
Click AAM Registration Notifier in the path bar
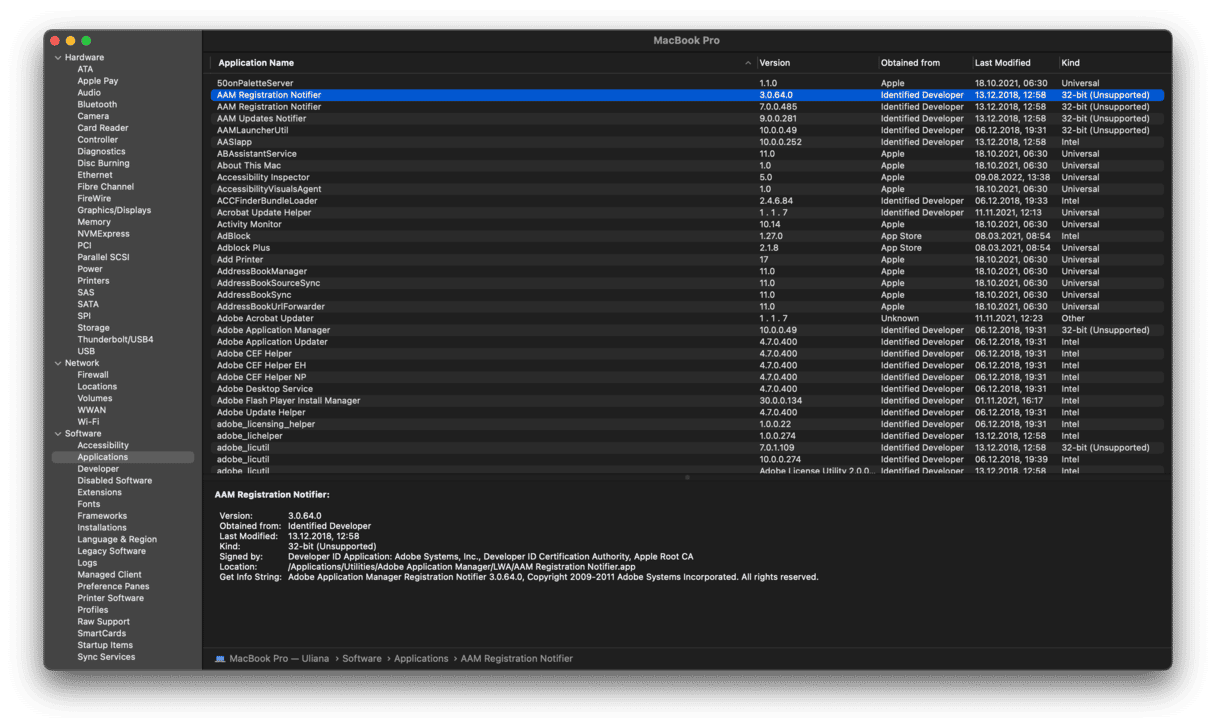(x=517, y=659)
